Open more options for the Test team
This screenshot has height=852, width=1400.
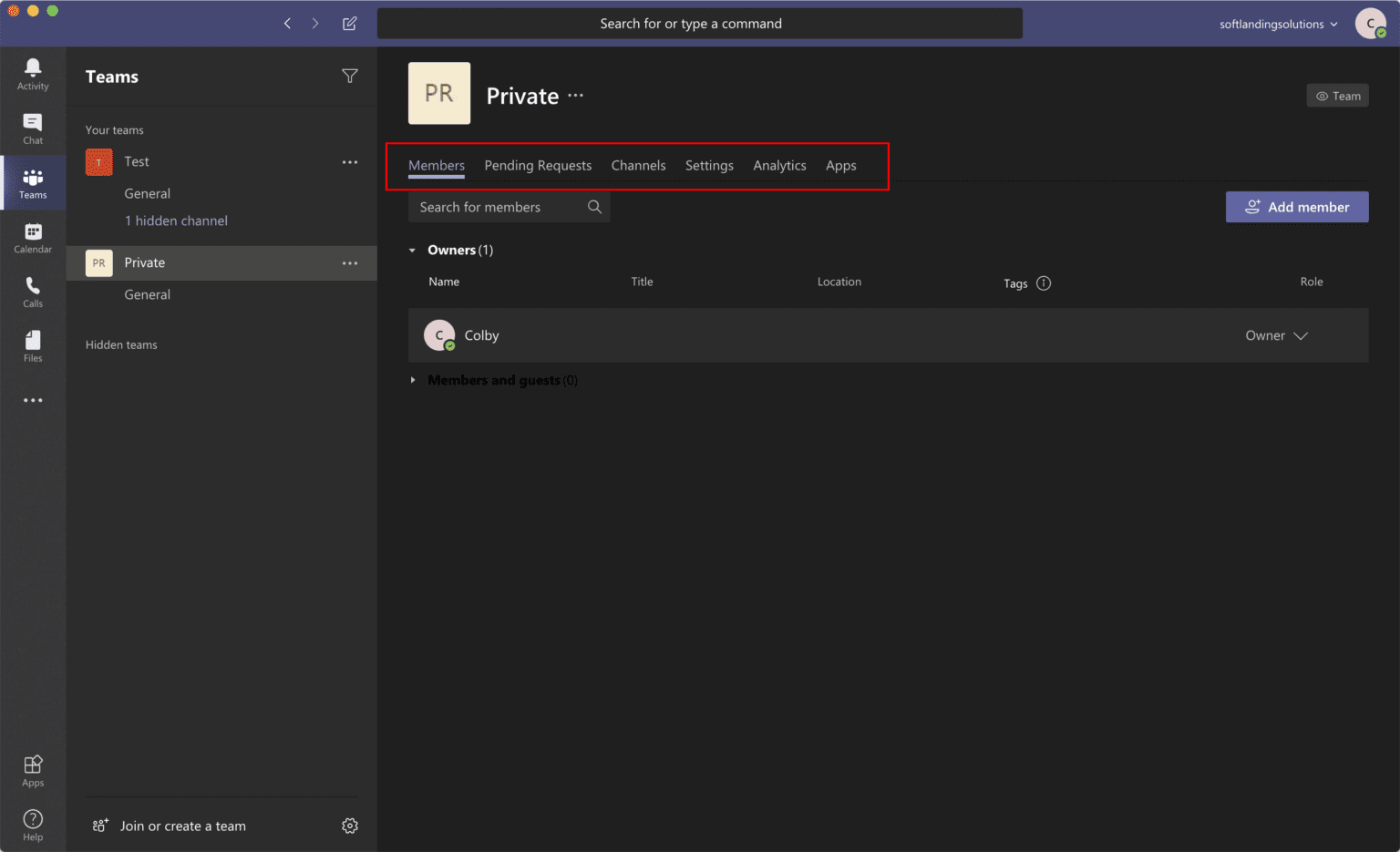pyautogui.click(x=350, y=161)
